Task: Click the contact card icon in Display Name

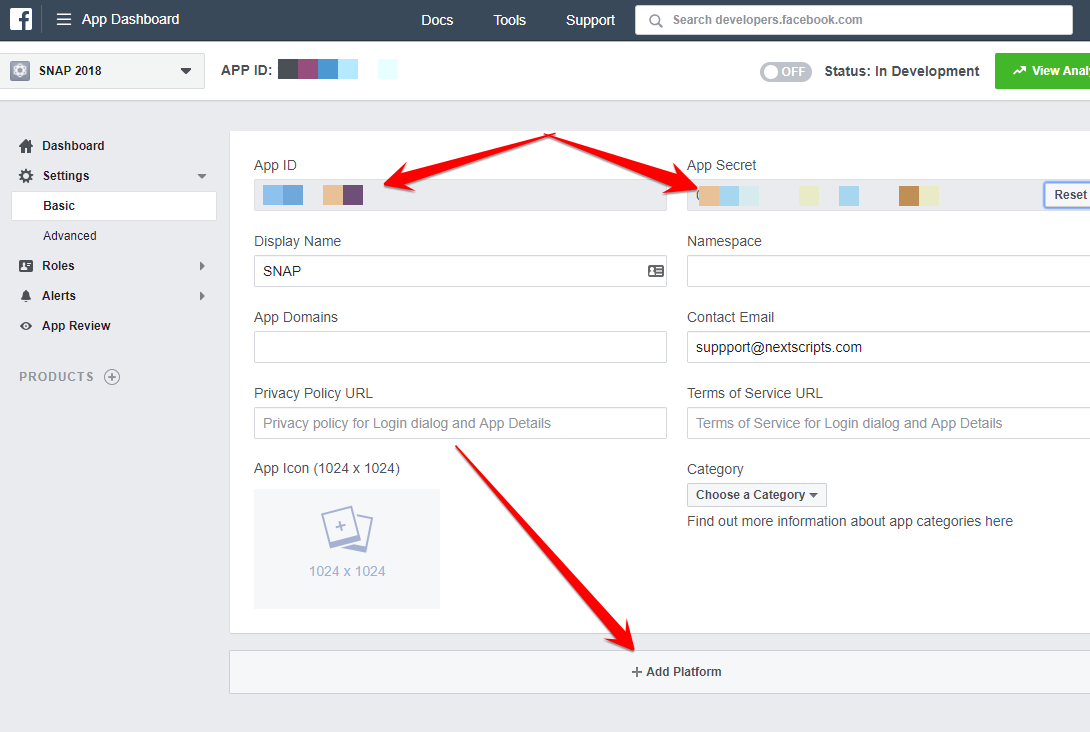Action: tap(656, 271)
